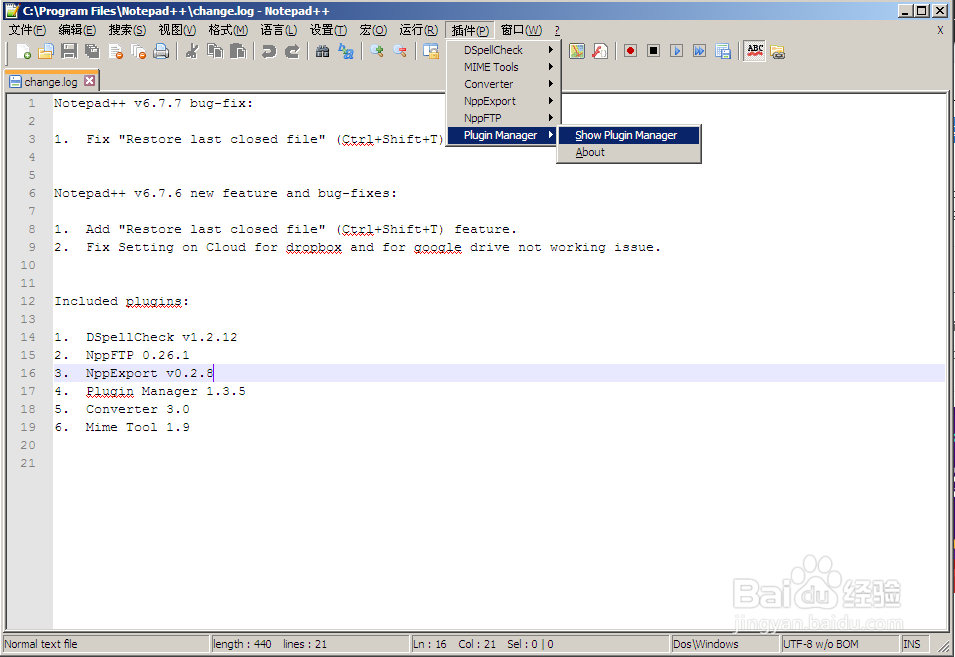Click the line 'DSpellCheck v1.2.12'
Viewport: 955px width, 657px height.
[x=161, y=337]
